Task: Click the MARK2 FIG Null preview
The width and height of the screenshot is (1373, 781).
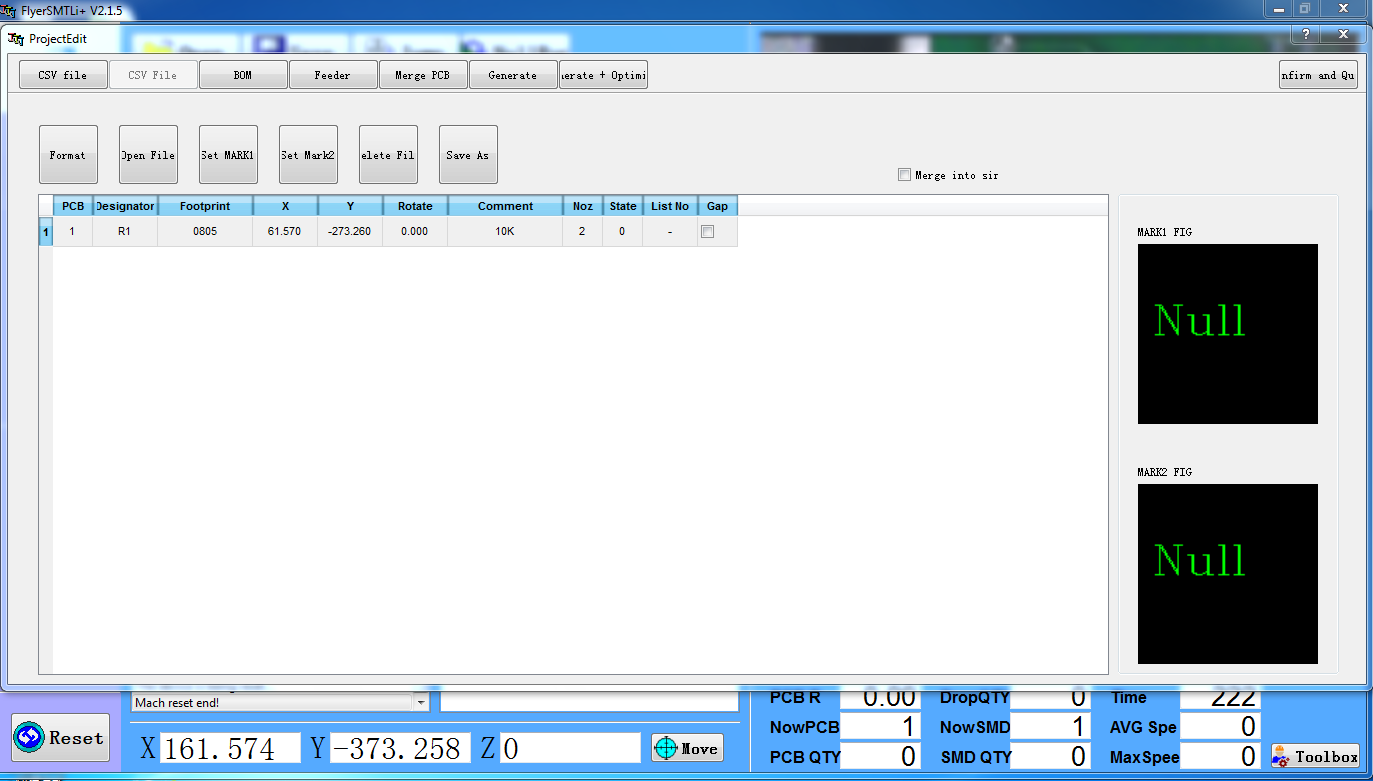Action: tap(1228, 574)
